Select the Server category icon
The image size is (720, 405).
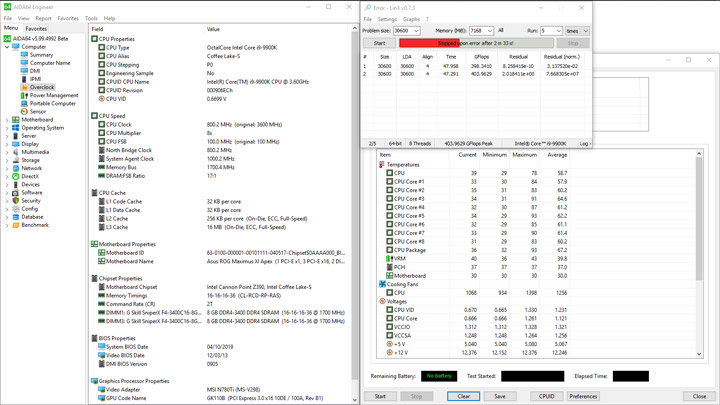pyautogui.click(x=16, y=136)
